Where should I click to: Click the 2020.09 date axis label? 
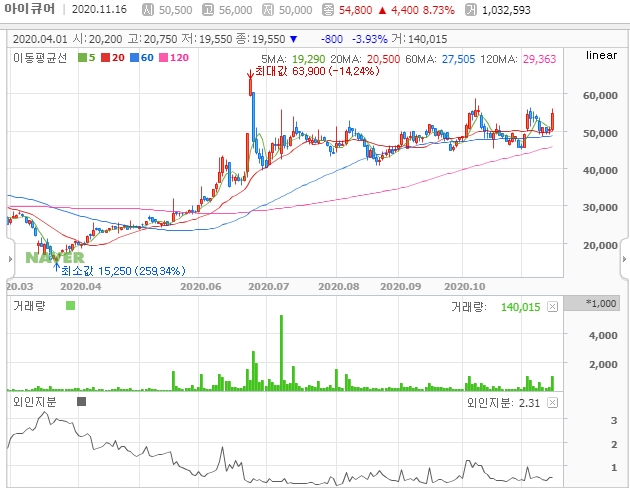click(401, 286)
